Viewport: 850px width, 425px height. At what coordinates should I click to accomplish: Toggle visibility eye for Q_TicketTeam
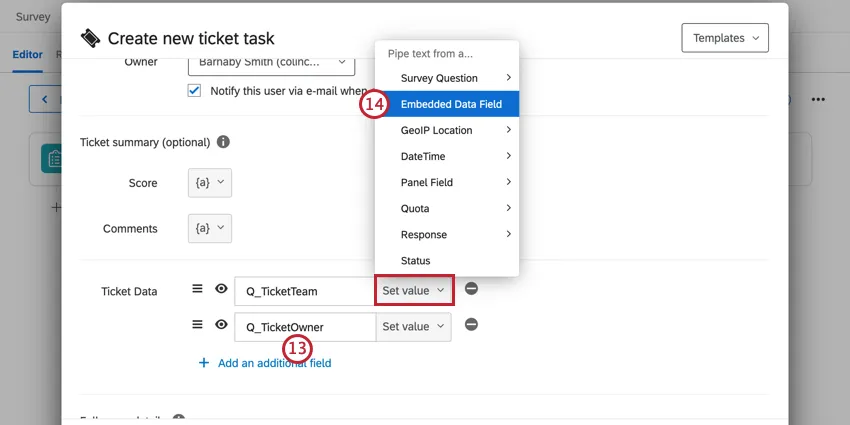[221, 290]
